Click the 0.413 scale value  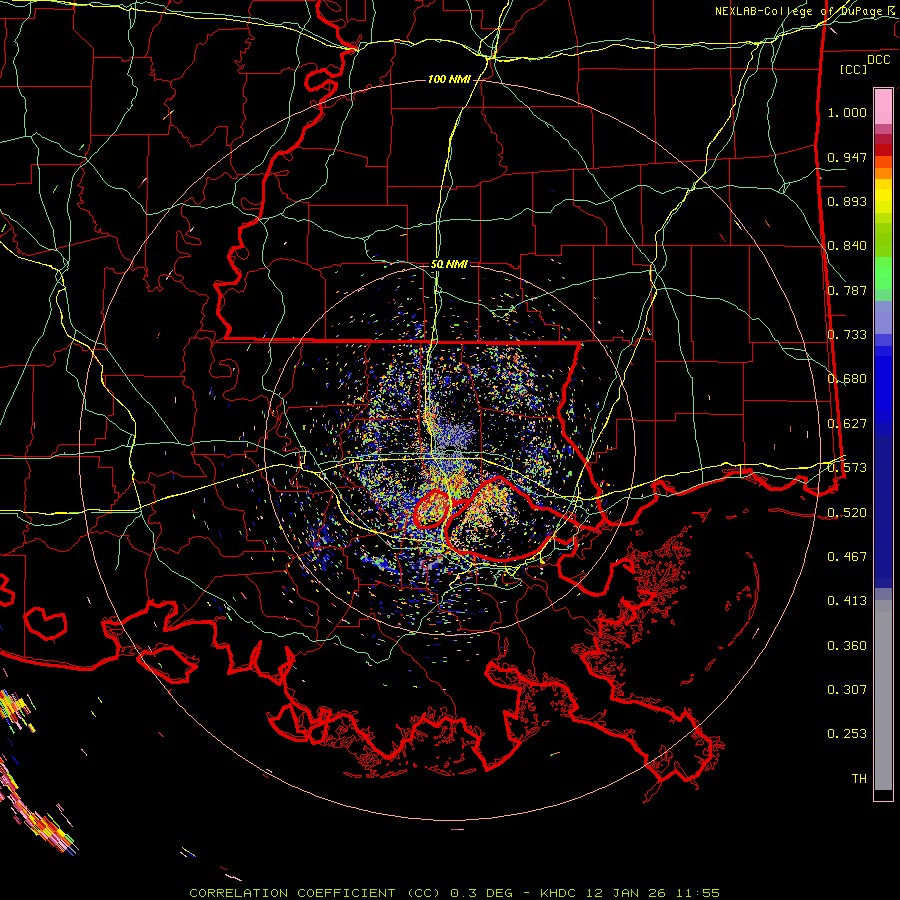pos(847,601)
